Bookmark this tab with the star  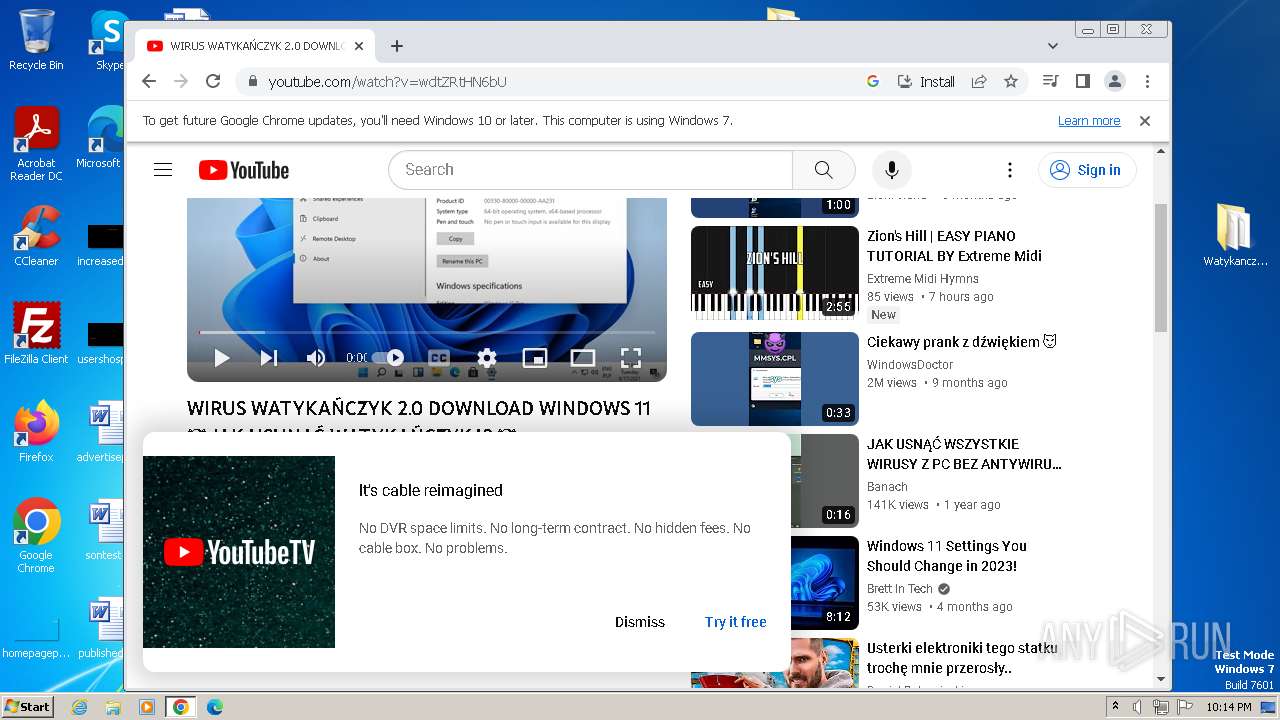[1011, 82]
